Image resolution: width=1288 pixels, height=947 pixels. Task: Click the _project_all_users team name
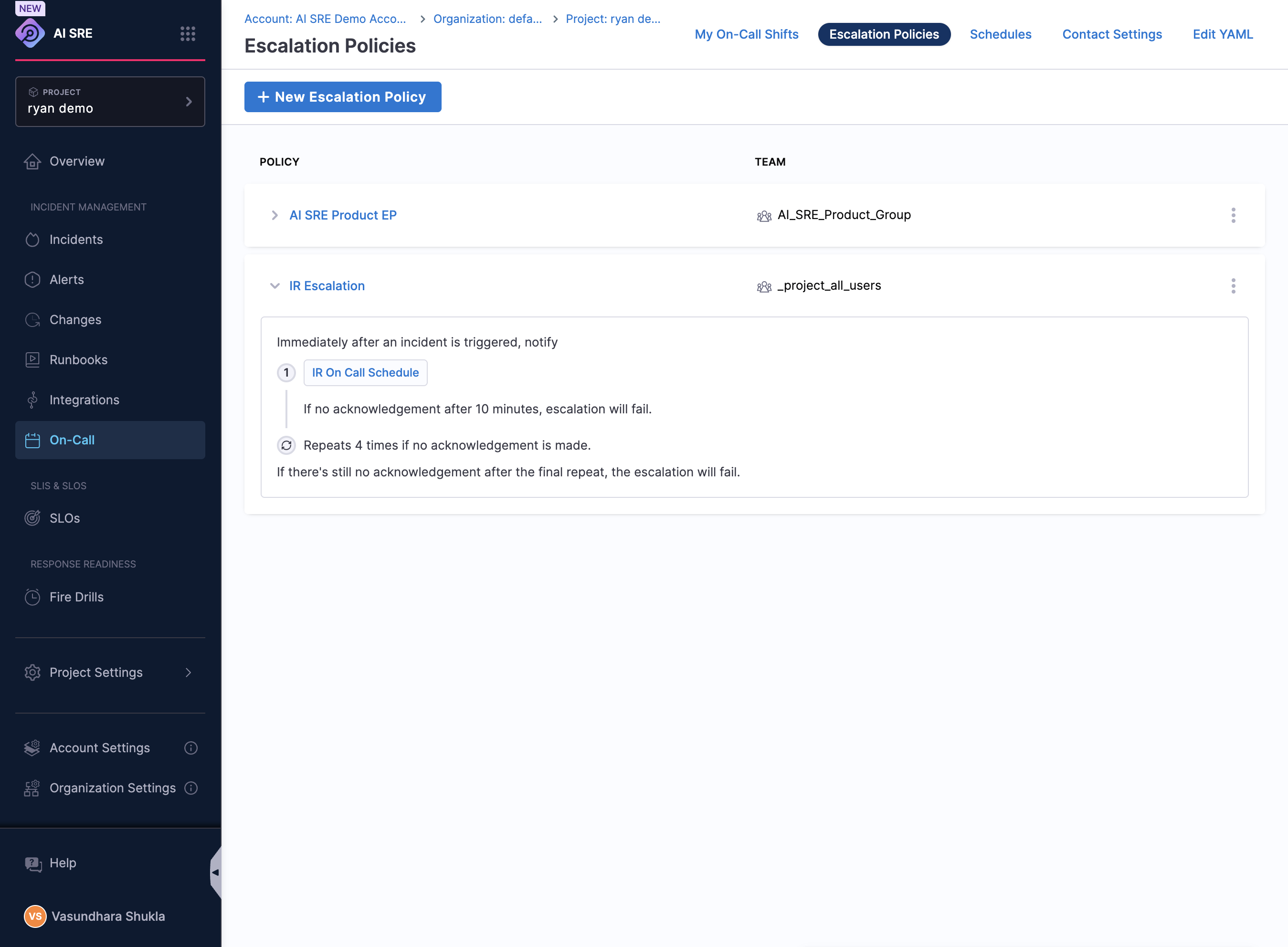(x=829, y=285)
